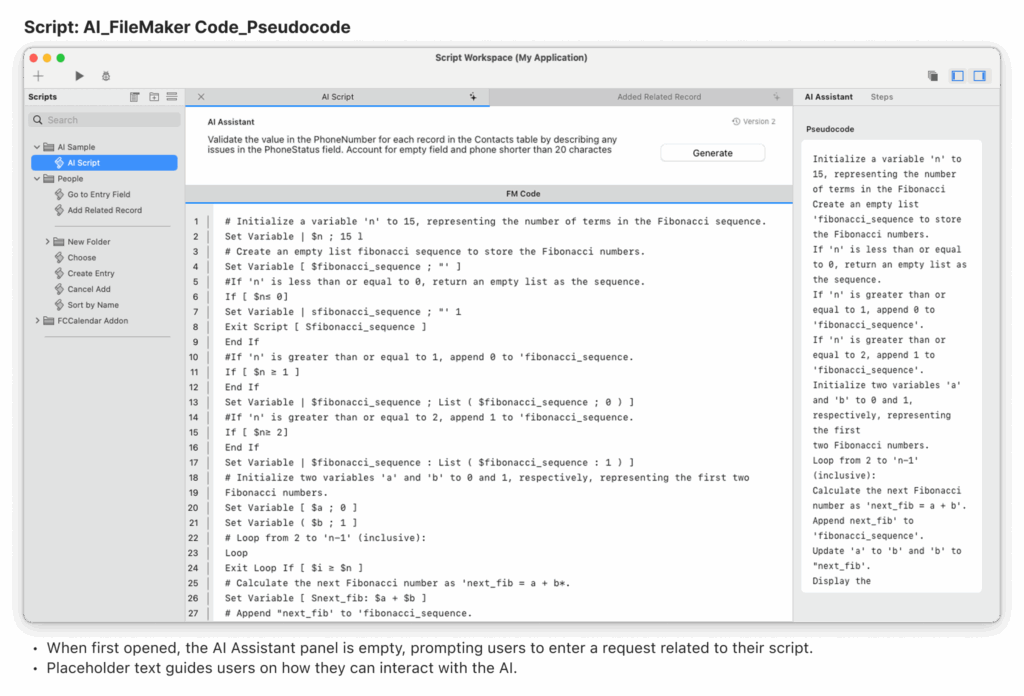The image size is (1024, 696).
Task: Click the new folder icon in Scripts header
Action: (154, 97)
